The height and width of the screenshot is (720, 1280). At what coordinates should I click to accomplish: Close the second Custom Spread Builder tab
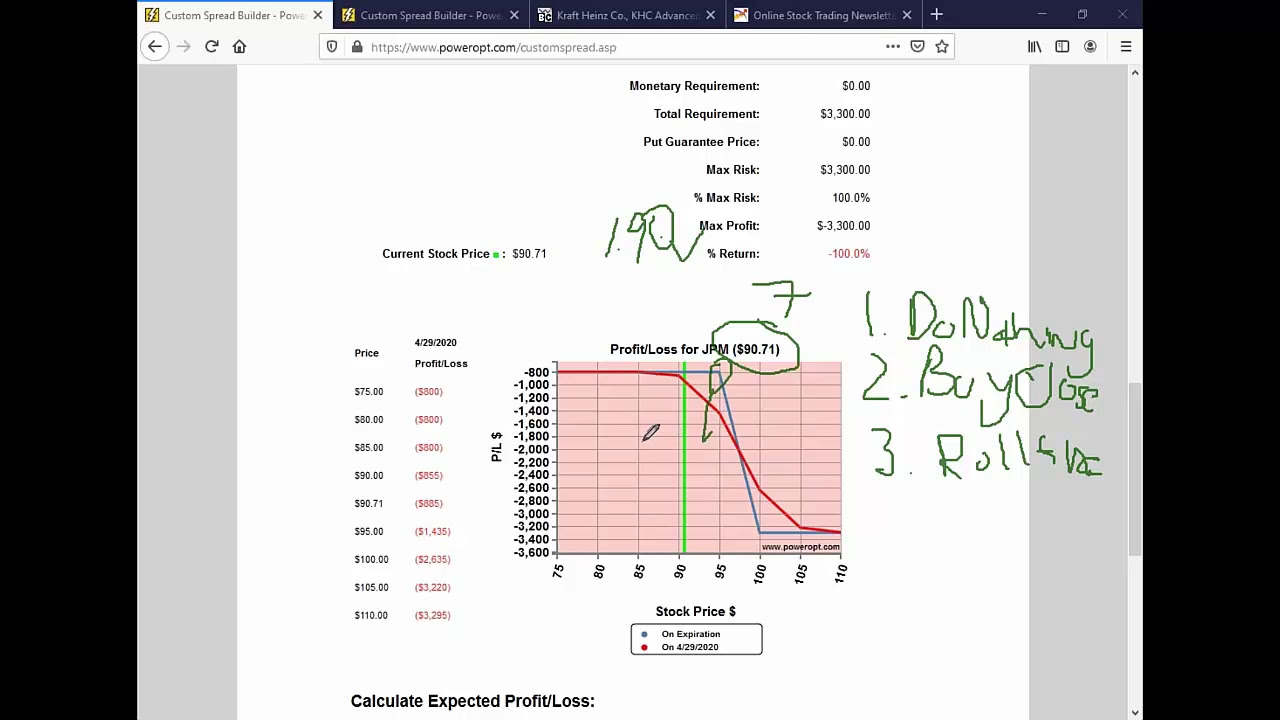pos(514,15)
